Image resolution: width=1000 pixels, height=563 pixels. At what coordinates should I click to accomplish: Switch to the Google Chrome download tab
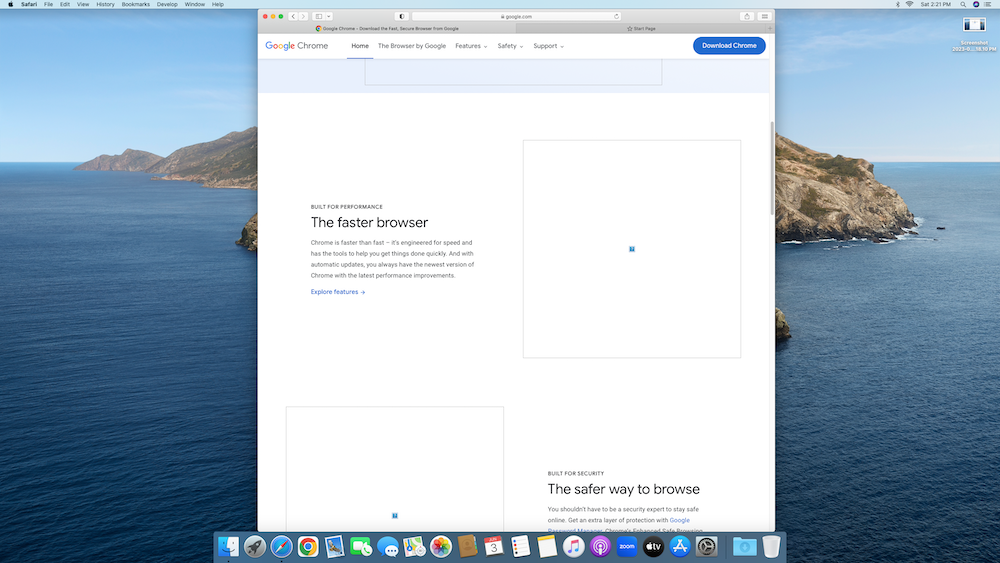(x=387, y=29)
